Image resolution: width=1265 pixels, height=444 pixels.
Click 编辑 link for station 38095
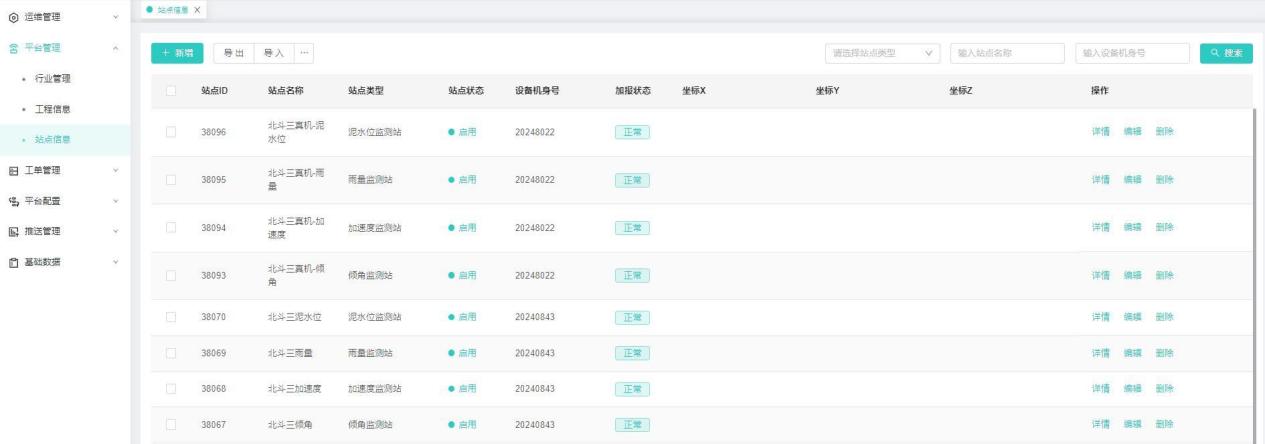coord(1133,180)
